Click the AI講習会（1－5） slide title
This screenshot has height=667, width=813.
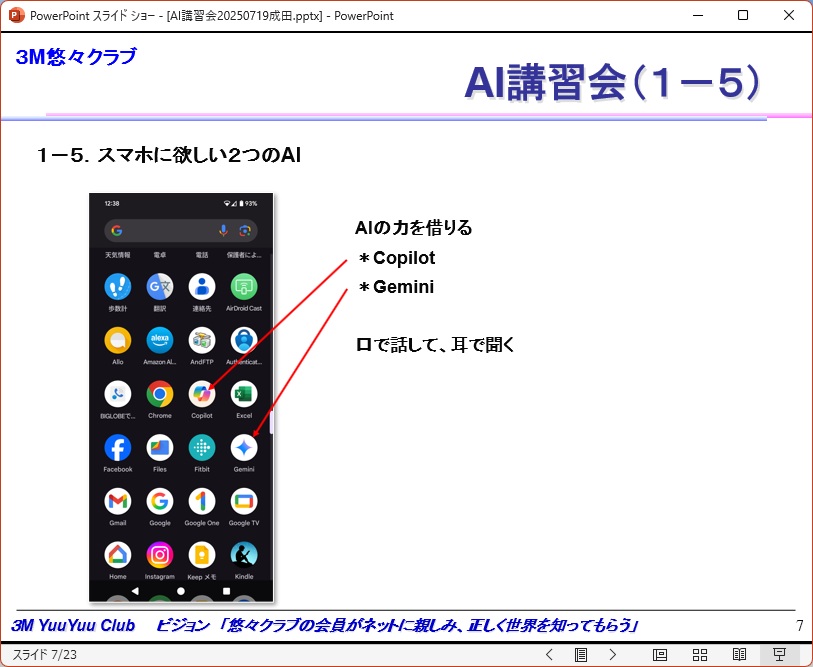611,84
